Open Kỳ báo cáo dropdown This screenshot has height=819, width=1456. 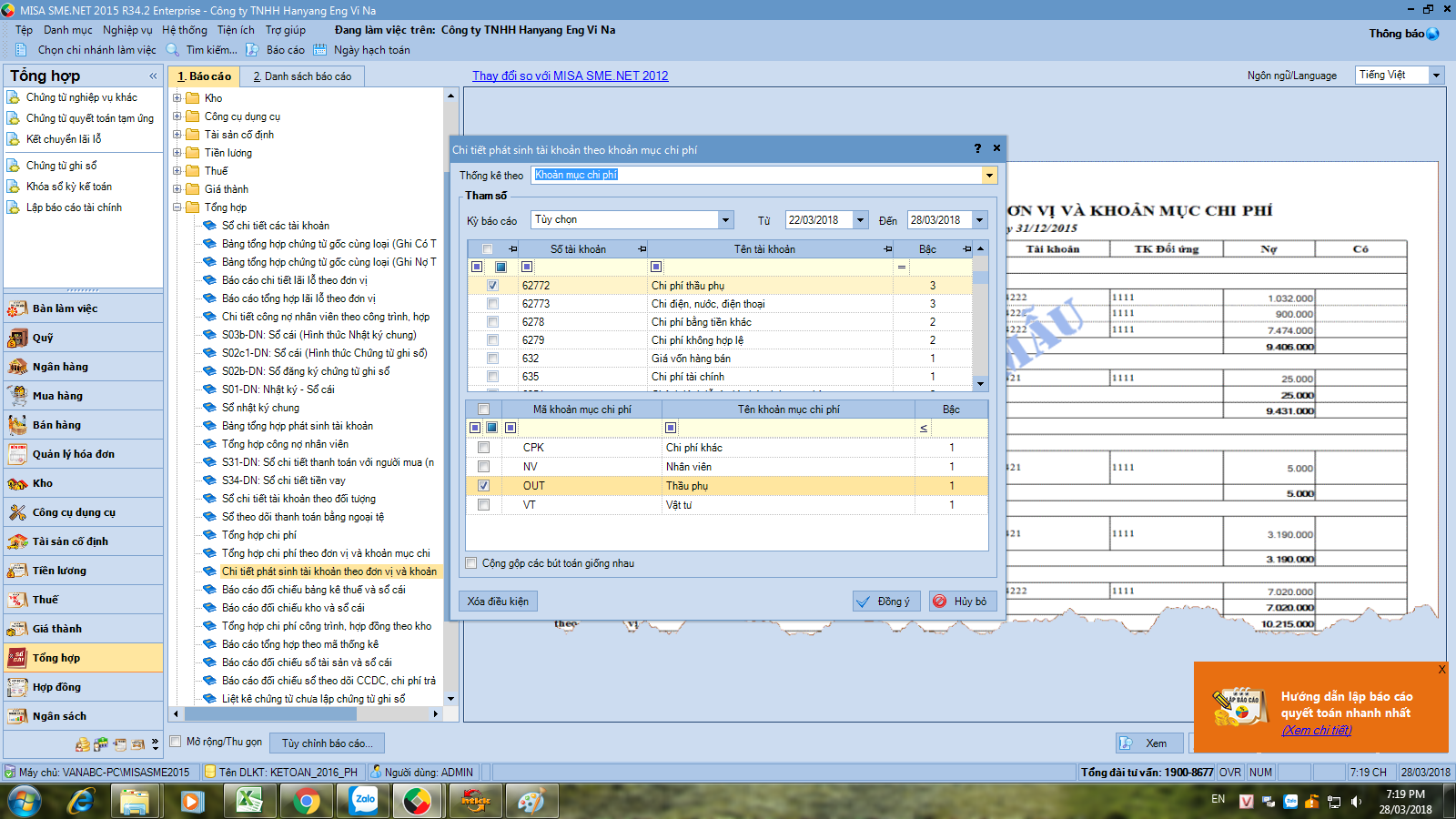pyautogui.click(x=725, y=220)
